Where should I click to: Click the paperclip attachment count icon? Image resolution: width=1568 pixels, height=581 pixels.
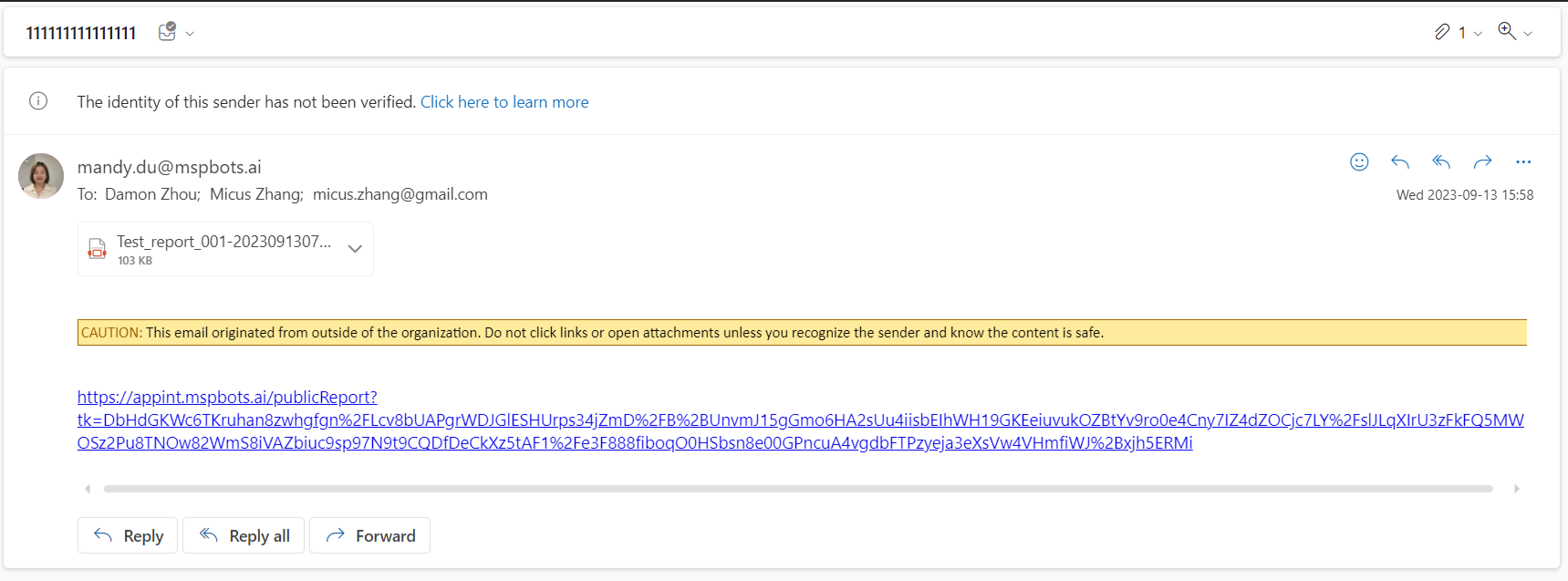point(1442,33)
